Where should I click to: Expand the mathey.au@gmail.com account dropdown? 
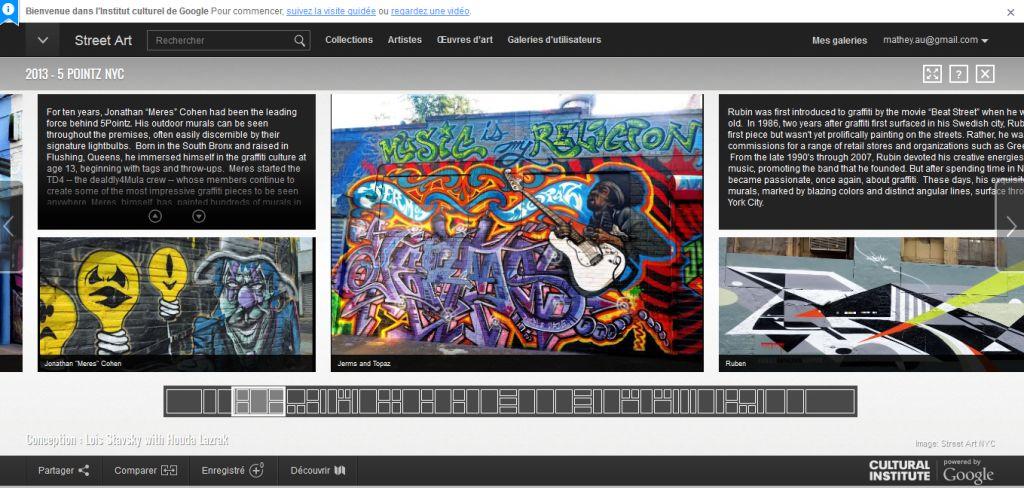(935, 40)
